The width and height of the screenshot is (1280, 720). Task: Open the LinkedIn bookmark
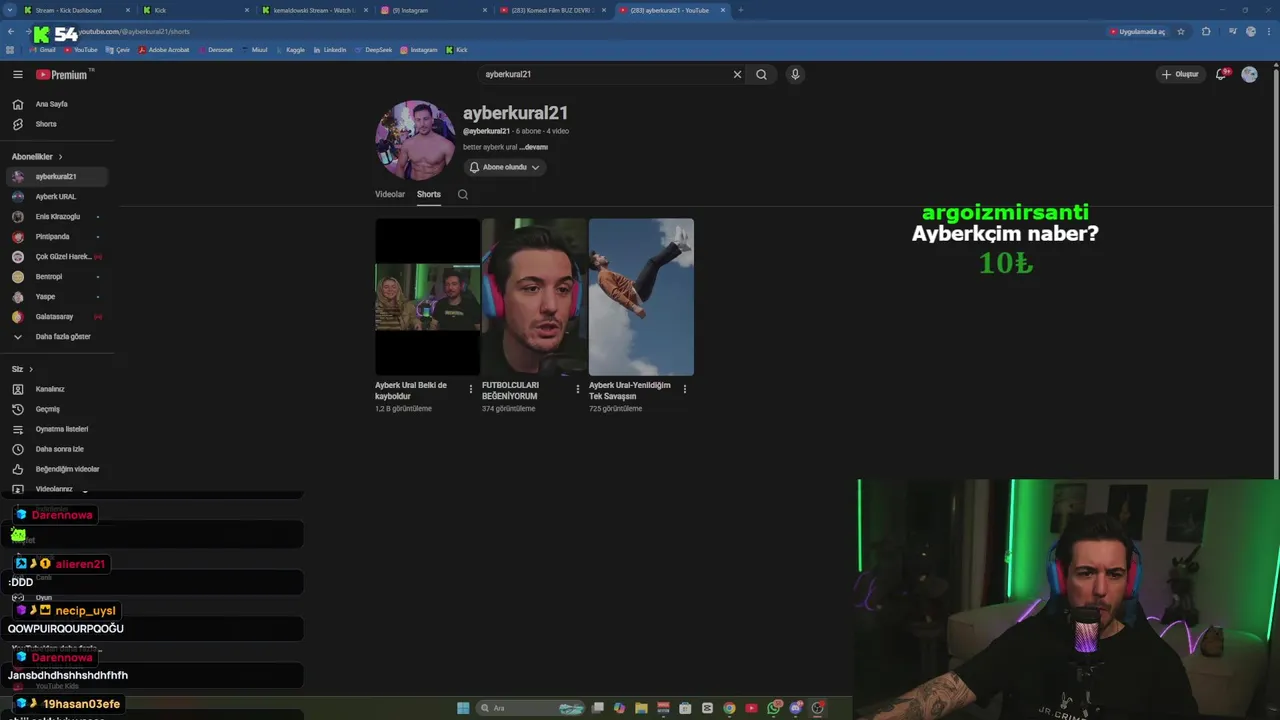point(330,50)
